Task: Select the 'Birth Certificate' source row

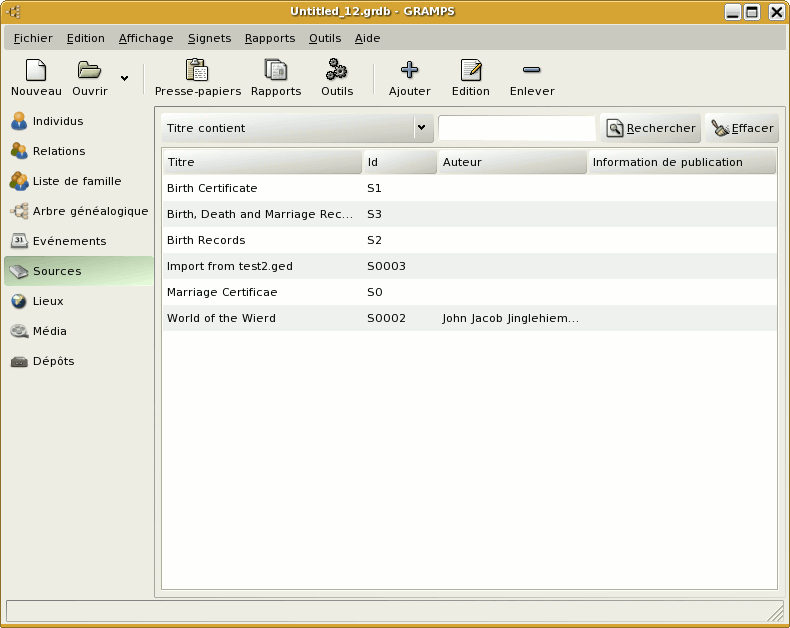Action: [x=212, y=188]
